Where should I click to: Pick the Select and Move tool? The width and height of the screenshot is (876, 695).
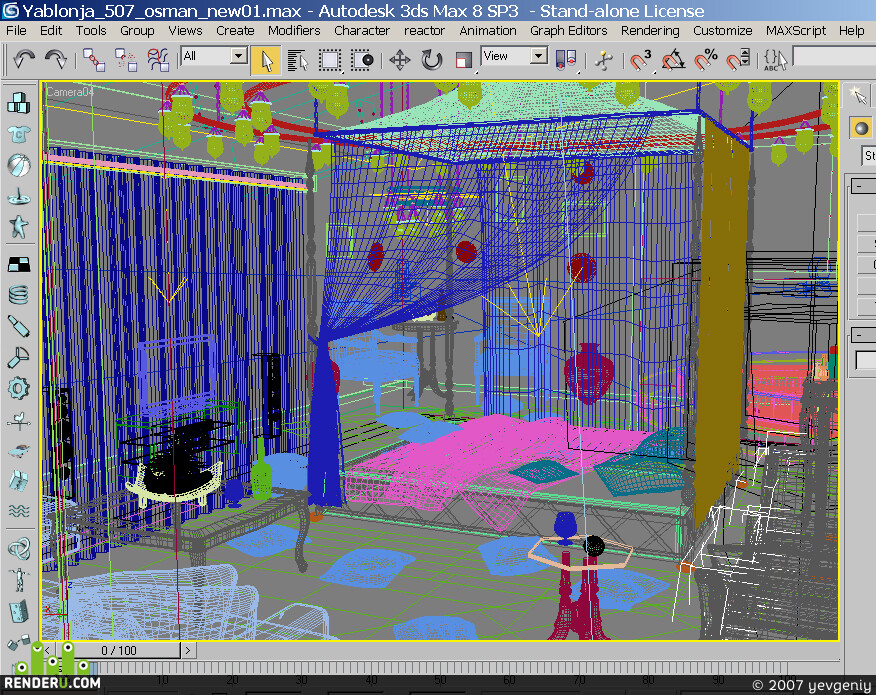coord(399,60)
